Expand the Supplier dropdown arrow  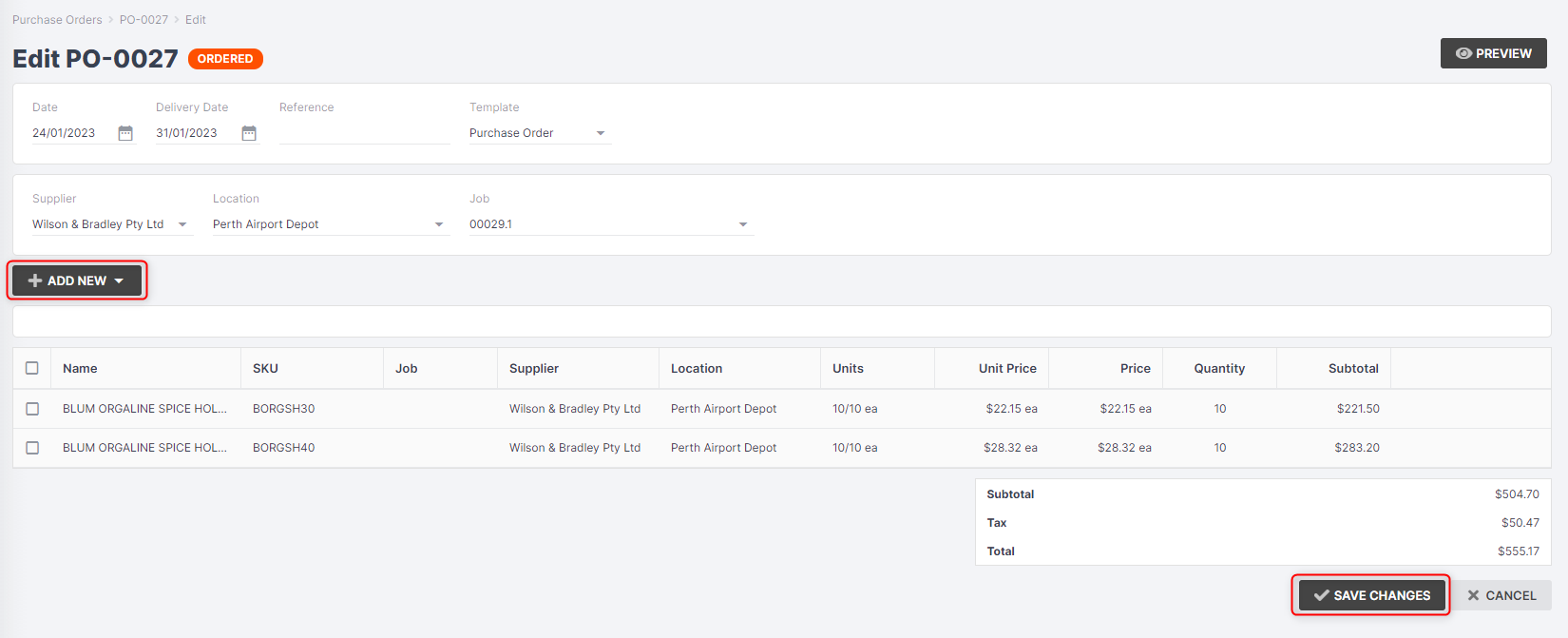click(x=182, y=224)
